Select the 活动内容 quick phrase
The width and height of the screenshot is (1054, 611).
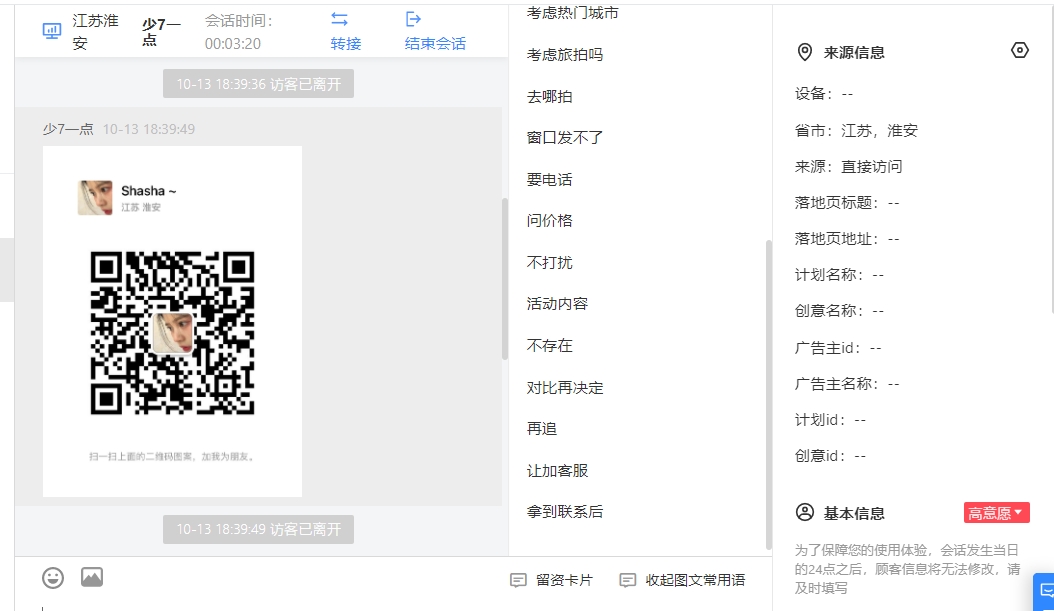[557, 304]
